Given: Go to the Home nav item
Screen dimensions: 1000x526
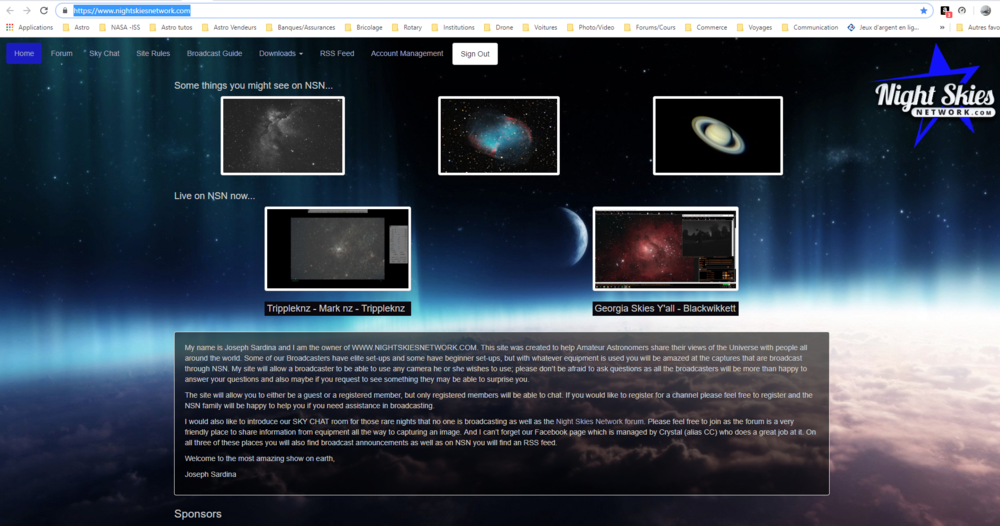Looking at the screenshot, I should pyautogui.click(x=24, y=54).
